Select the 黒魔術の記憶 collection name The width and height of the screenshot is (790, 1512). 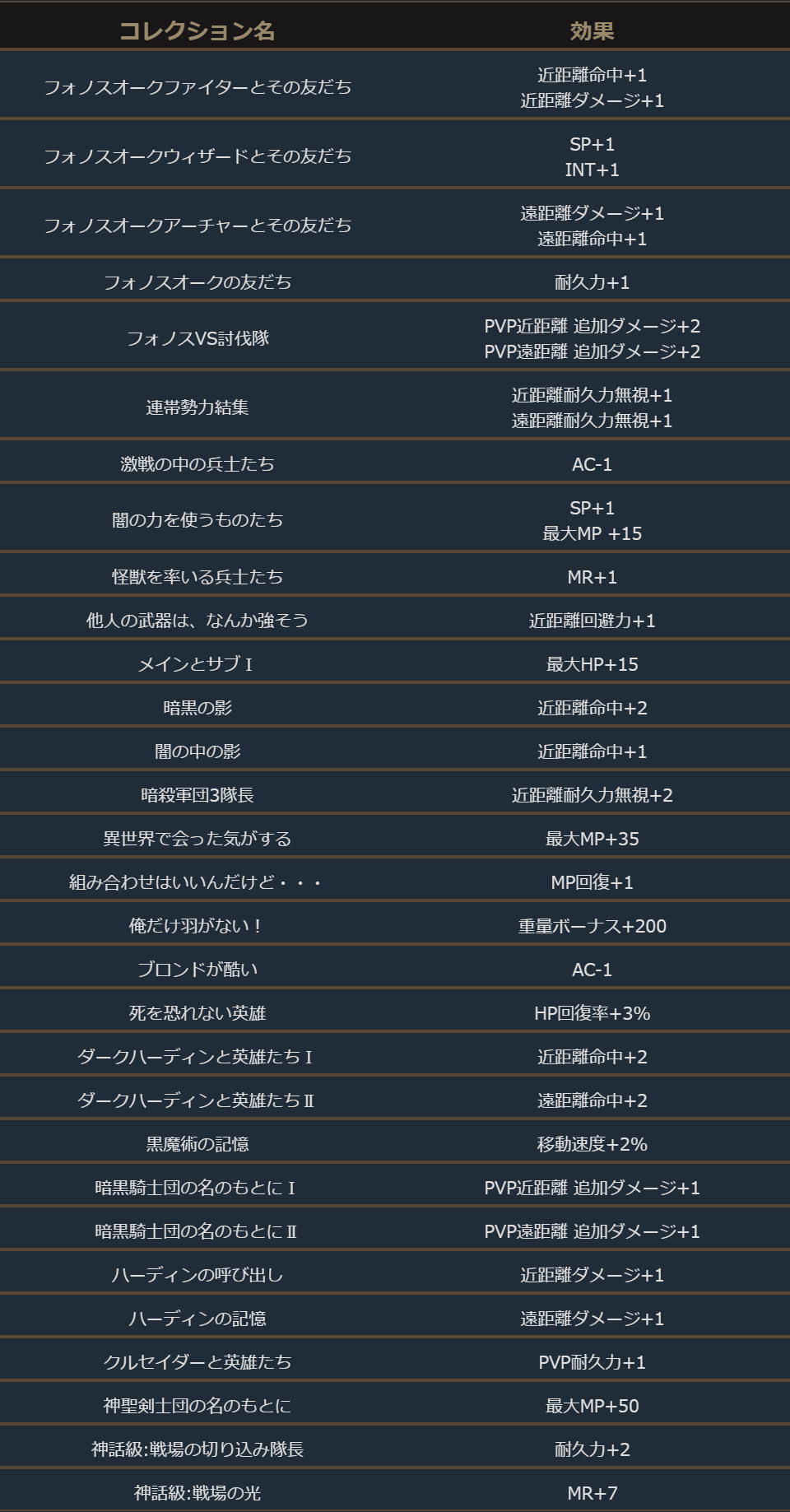pyautogui.click(x=197, y=1144)
